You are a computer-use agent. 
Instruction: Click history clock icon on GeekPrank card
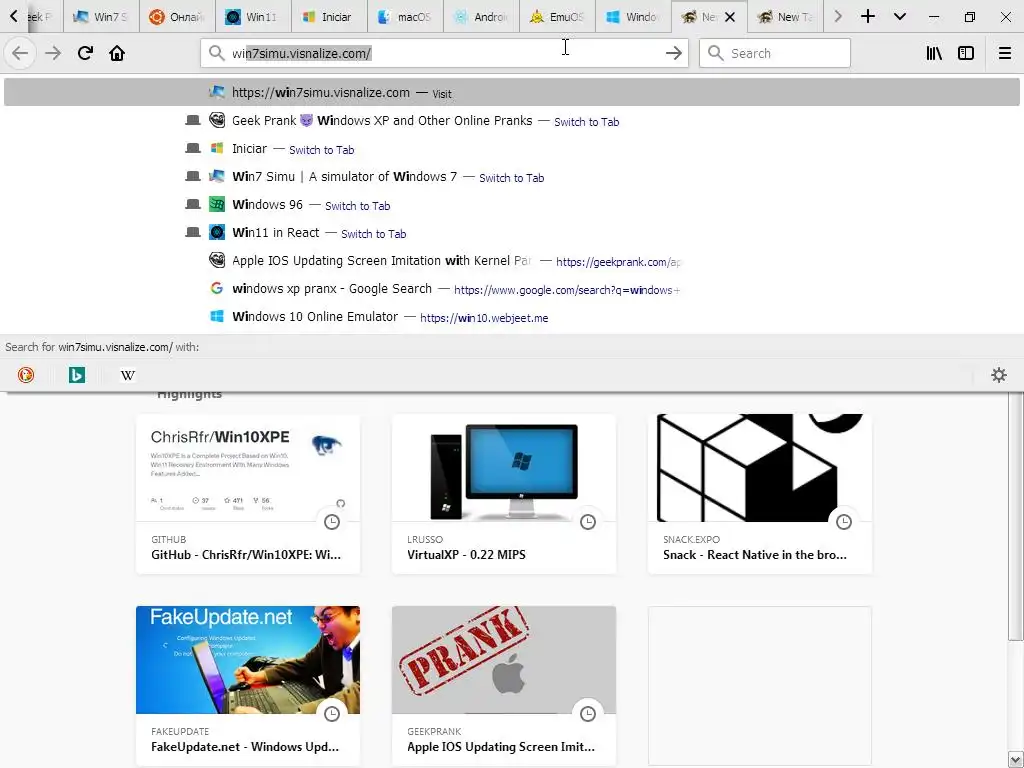pyautogui.click(x=588, y=714)
